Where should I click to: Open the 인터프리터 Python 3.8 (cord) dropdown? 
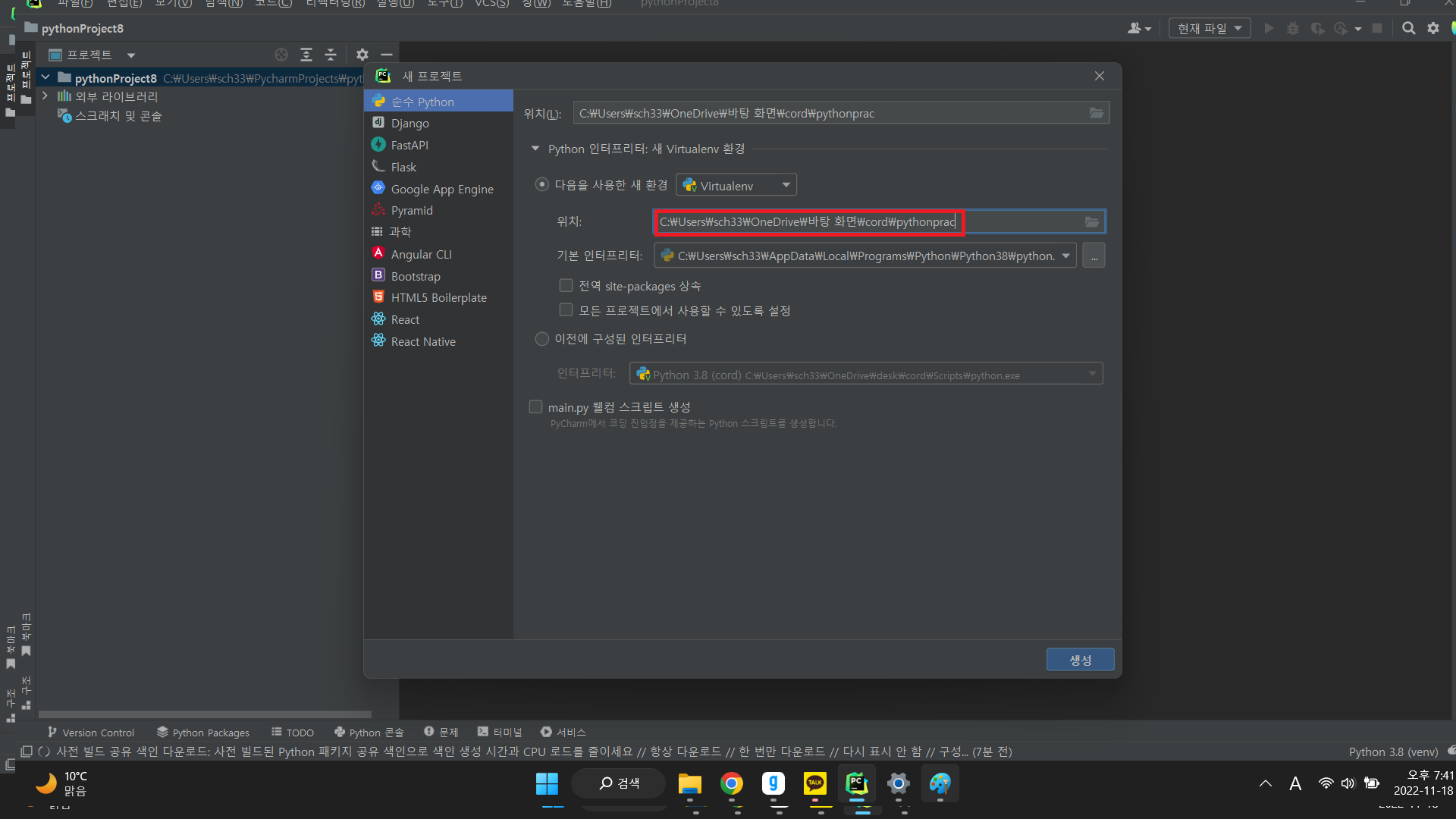click(866, 374)
